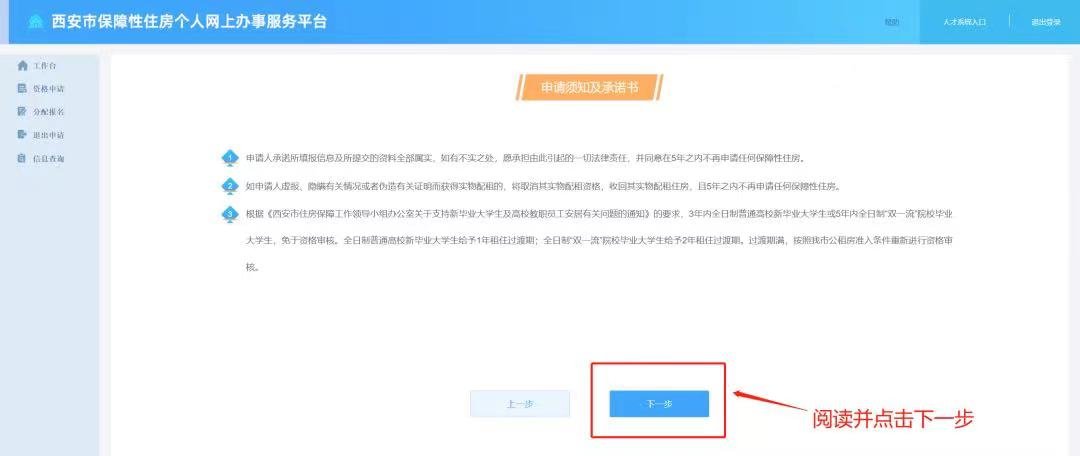The image size is (1080, 456).
Task: Click the 上一步 button
Action: (x=520, y=404)
